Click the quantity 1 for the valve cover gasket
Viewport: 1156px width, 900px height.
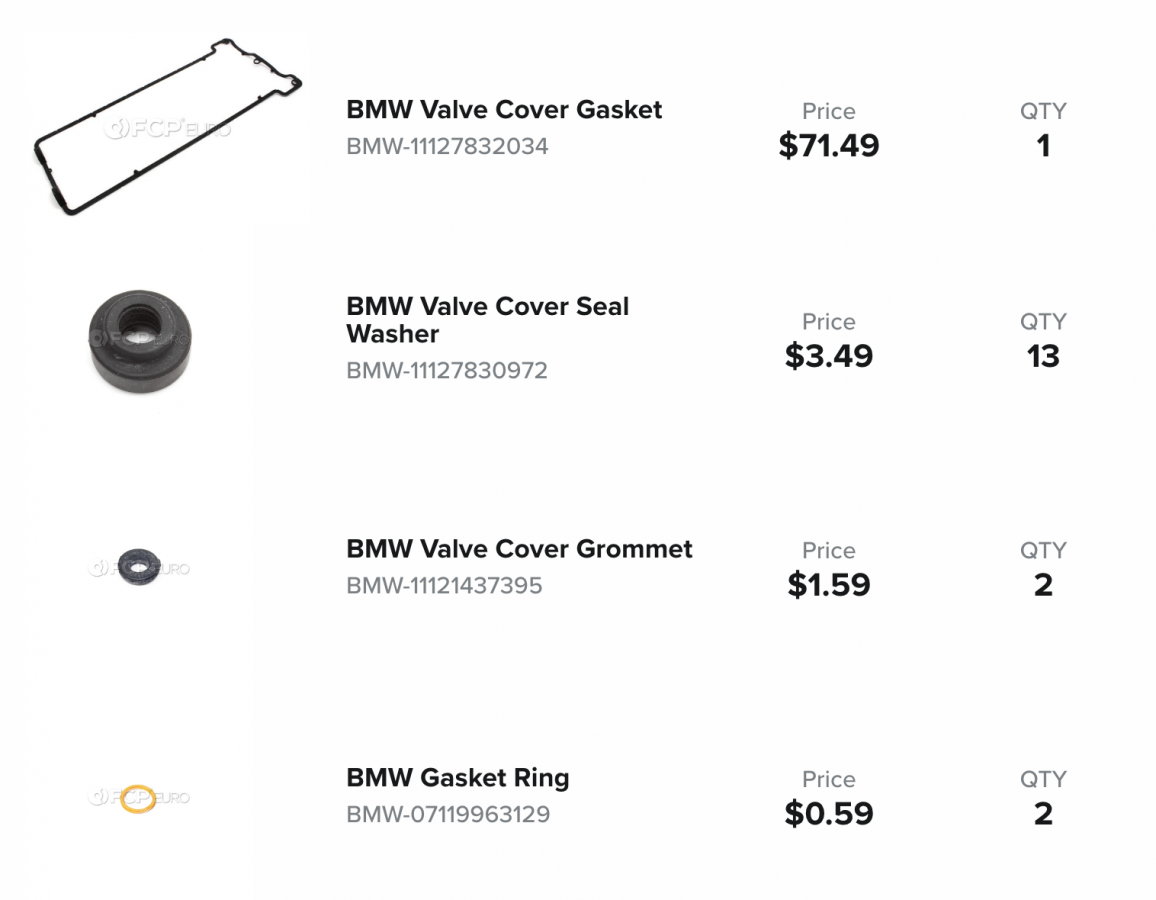click(1043, 146)
